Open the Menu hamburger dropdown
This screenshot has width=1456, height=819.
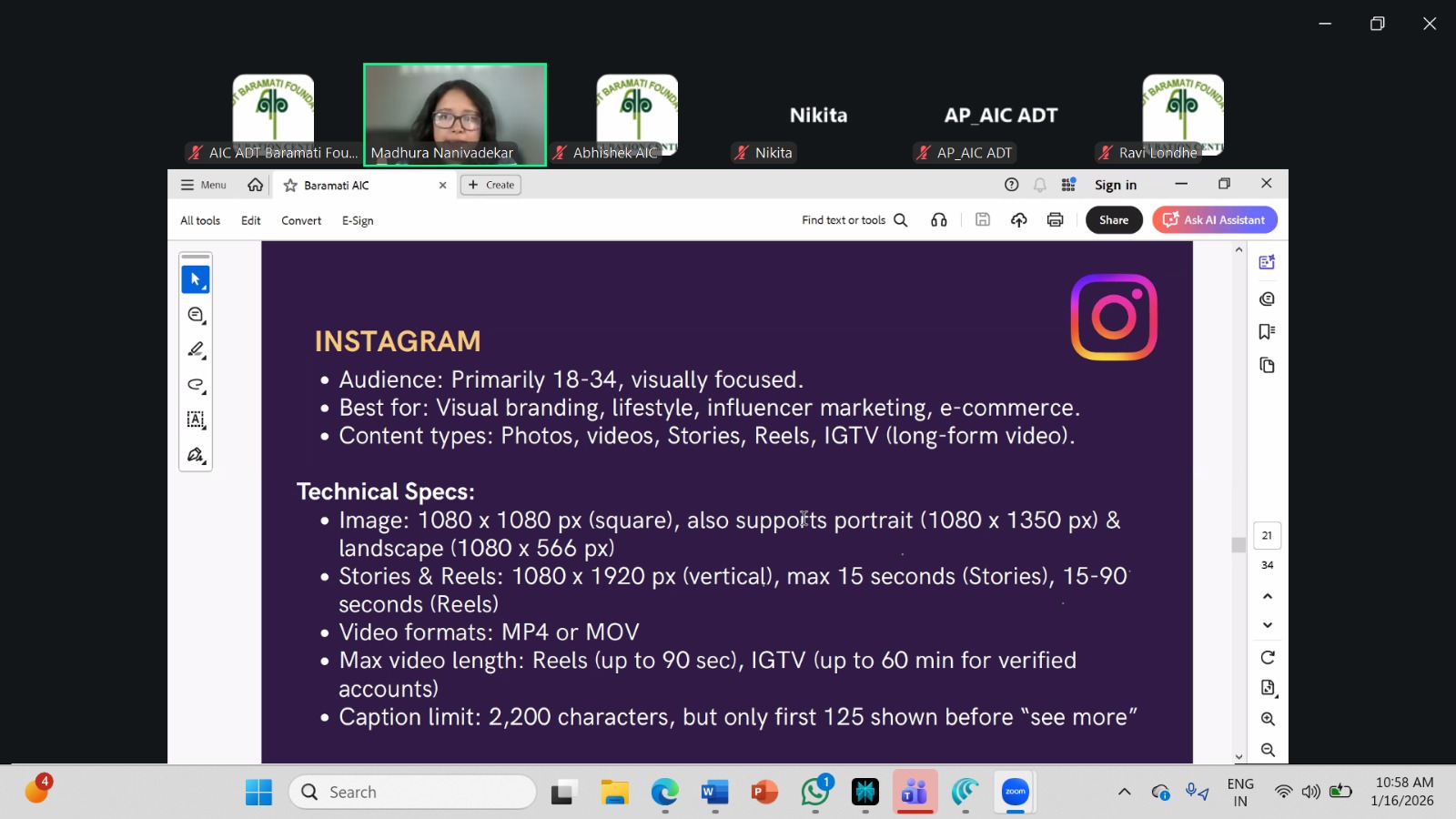pyautogui.click(x=203, y=186)
